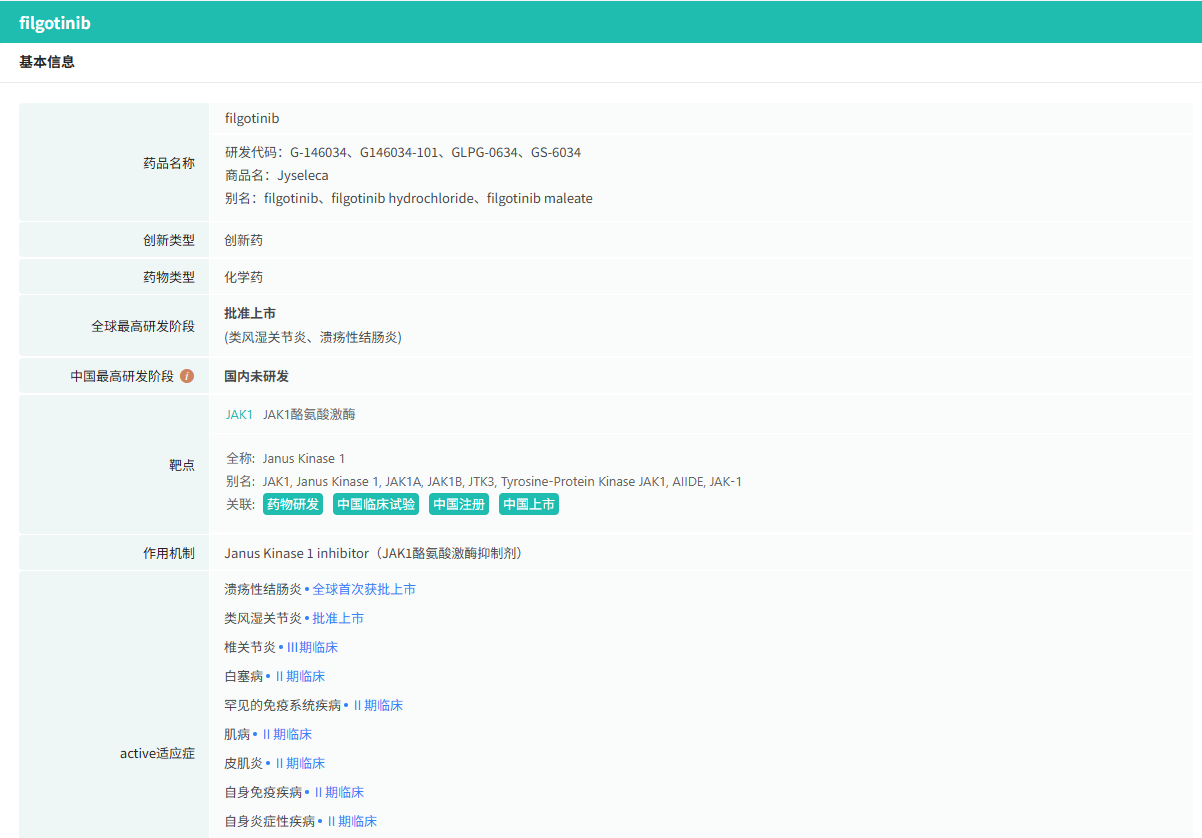Click III期临床 link for 椎关节炎

pos(312,648)
